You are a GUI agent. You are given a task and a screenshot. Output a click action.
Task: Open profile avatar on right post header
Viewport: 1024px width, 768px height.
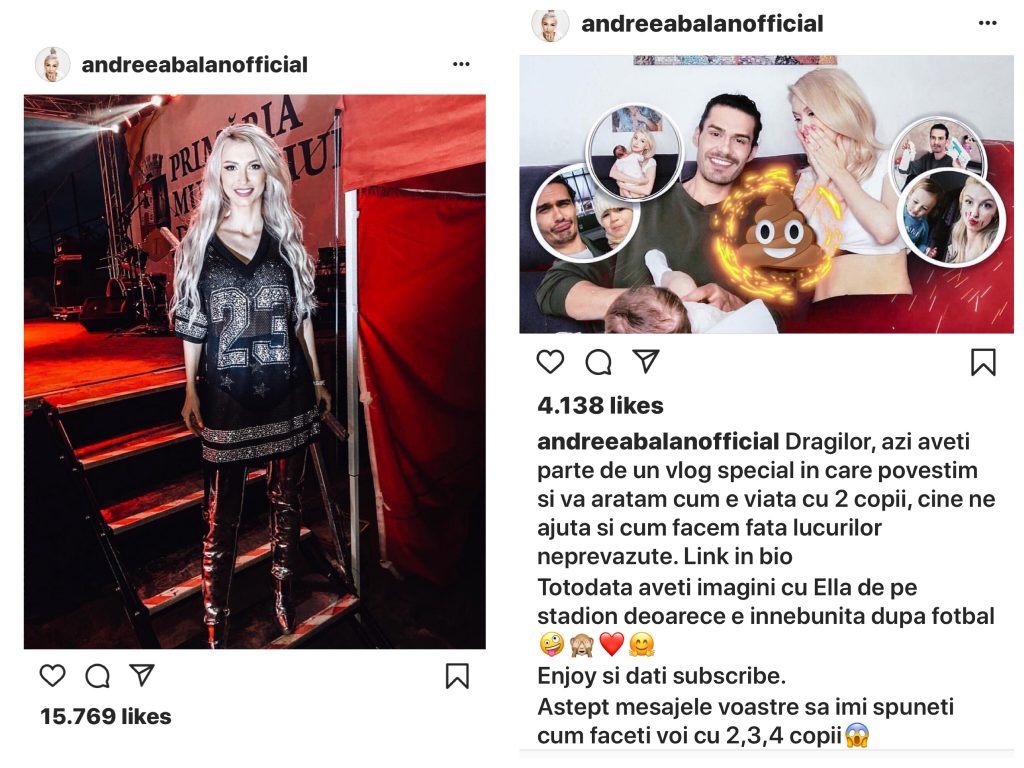click(x=550, y=25)
